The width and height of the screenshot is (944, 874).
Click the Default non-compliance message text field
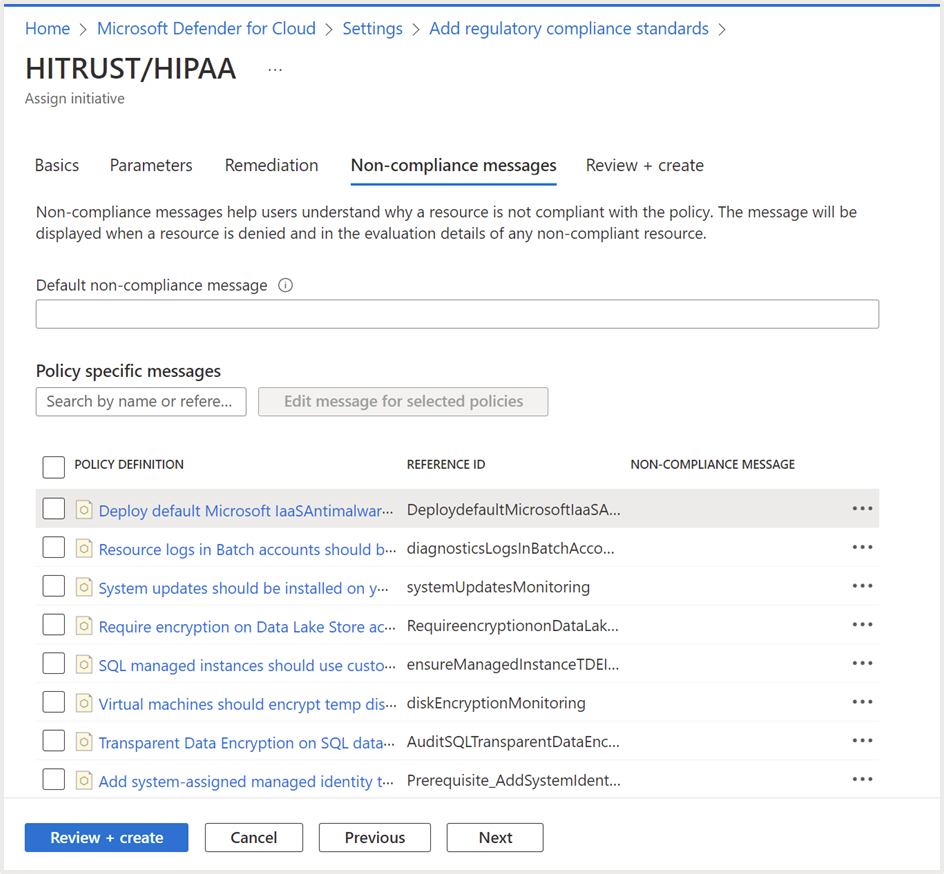[457, 315]
